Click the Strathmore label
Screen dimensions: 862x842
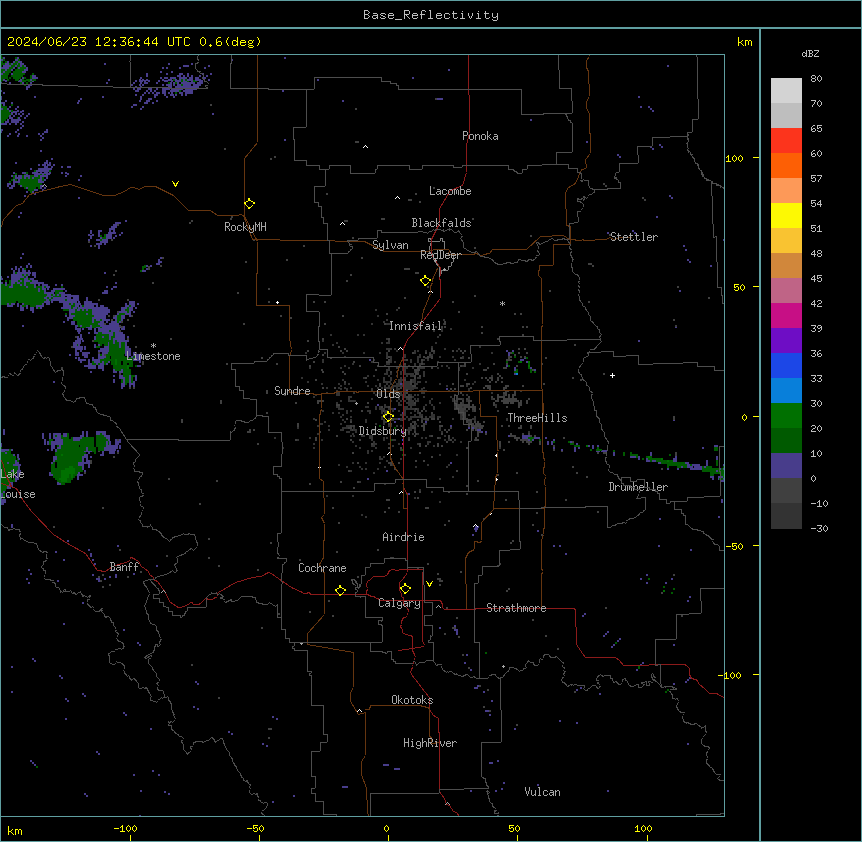516,608
